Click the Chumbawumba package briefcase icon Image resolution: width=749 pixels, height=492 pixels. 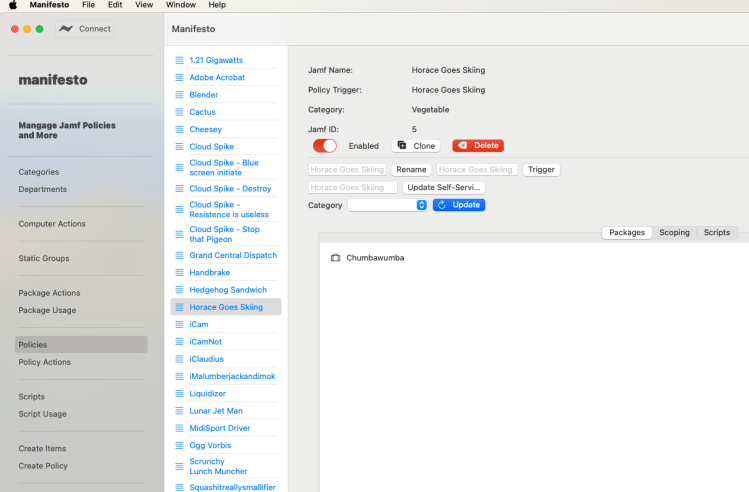pos(336,258)
